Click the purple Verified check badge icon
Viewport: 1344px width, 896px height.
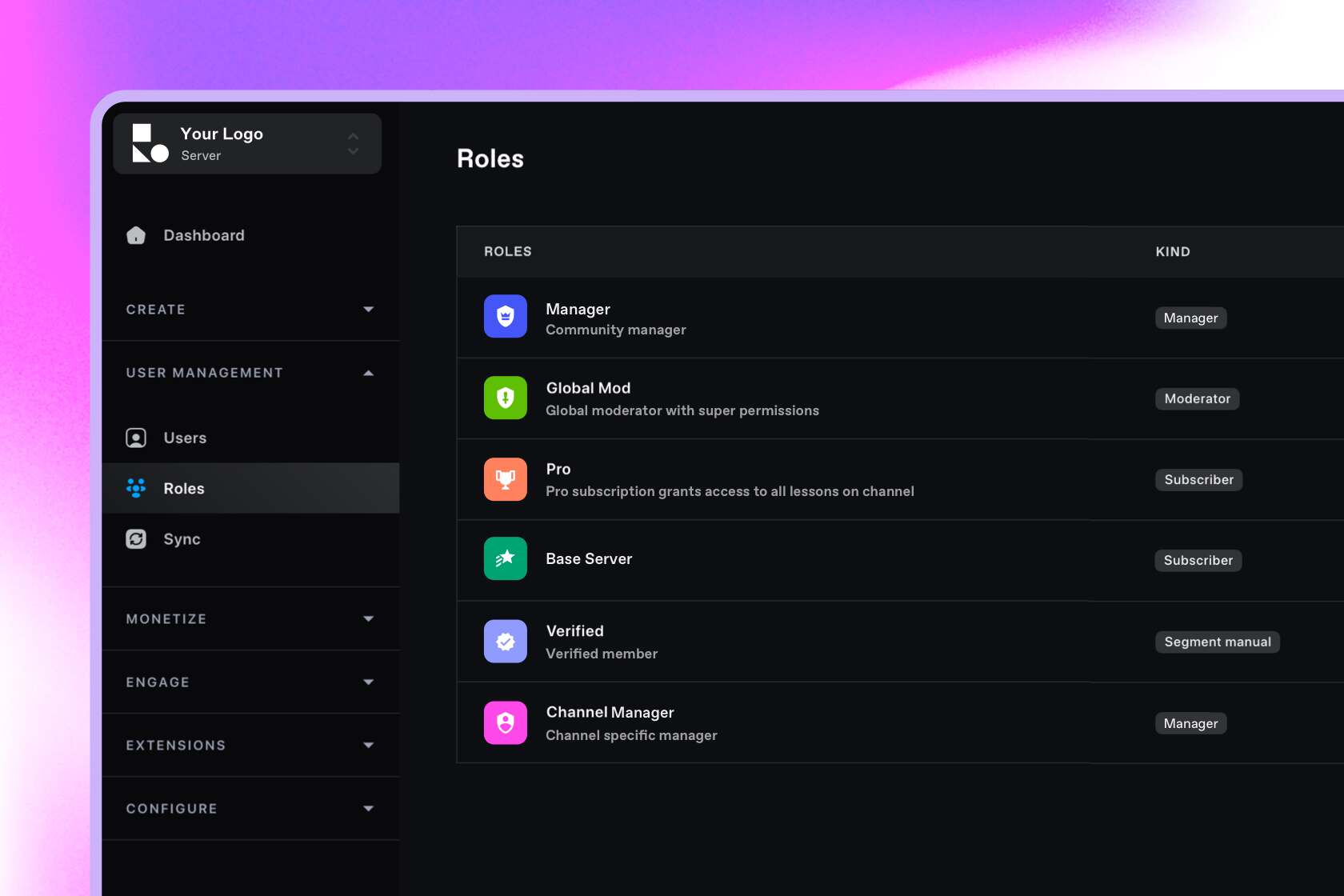(x=506, y=642)
